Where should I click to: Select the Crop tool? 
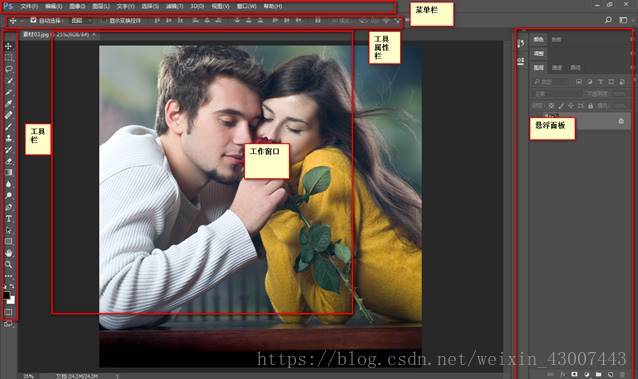pos(9,92)
